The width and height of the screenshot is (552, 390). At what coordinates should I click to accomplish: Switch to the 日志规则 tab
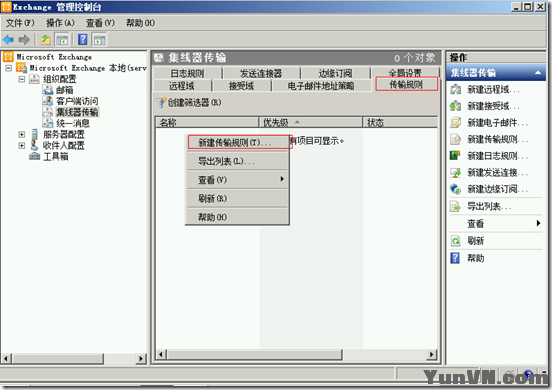click(188, 73)
